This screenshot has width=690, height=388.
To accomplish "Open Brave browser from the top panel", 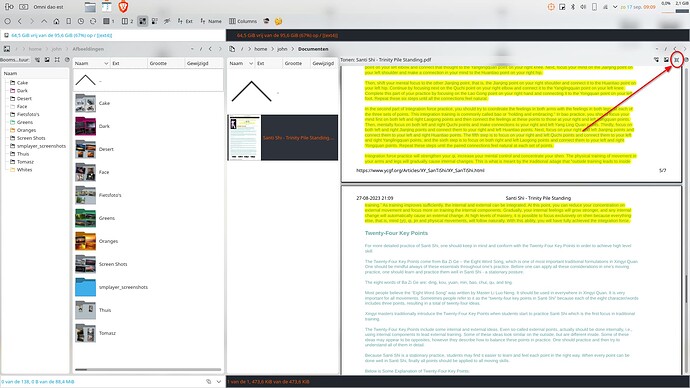I will point(123,7).
